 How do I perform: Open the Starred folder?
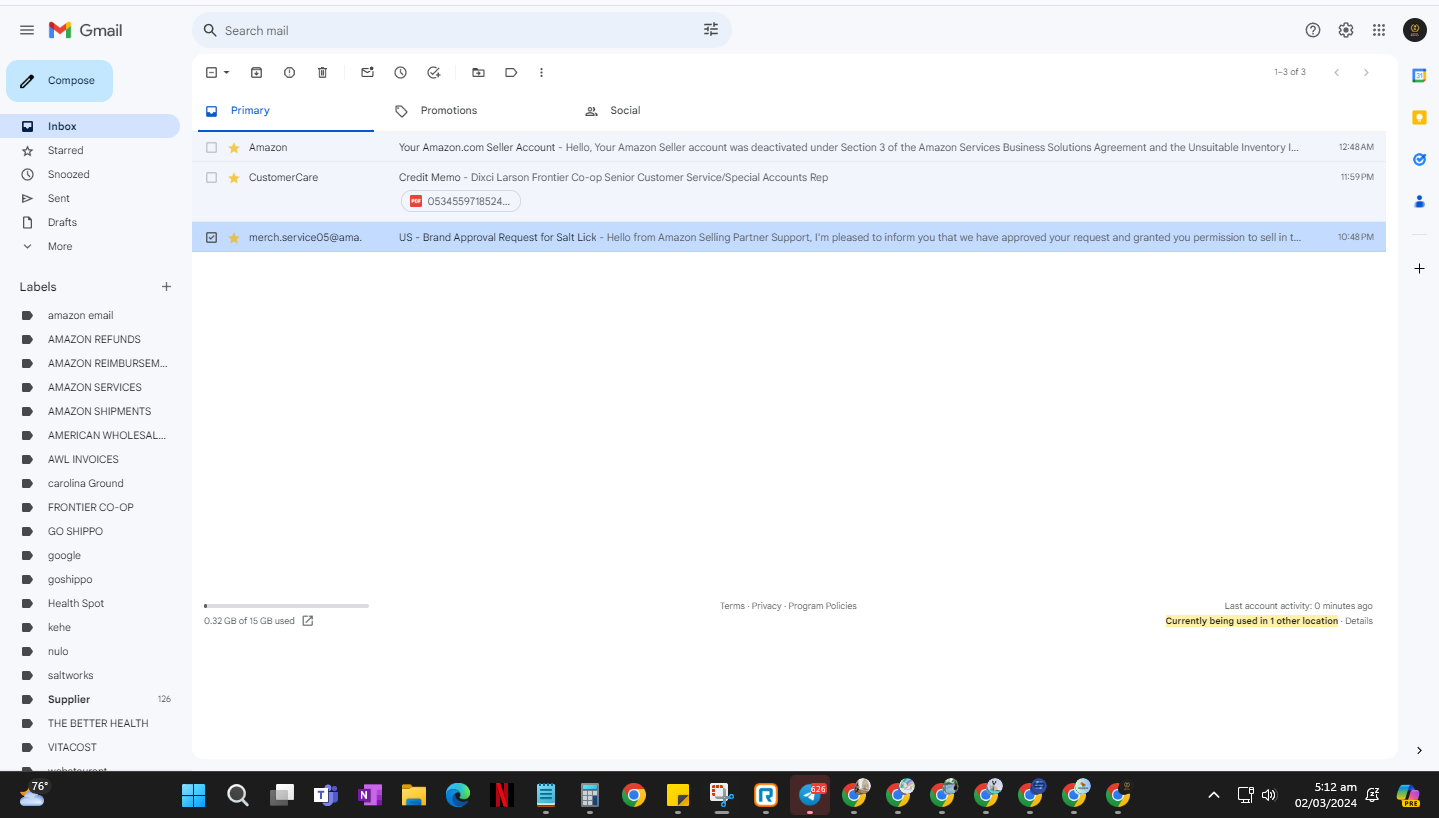pos(90,150)
